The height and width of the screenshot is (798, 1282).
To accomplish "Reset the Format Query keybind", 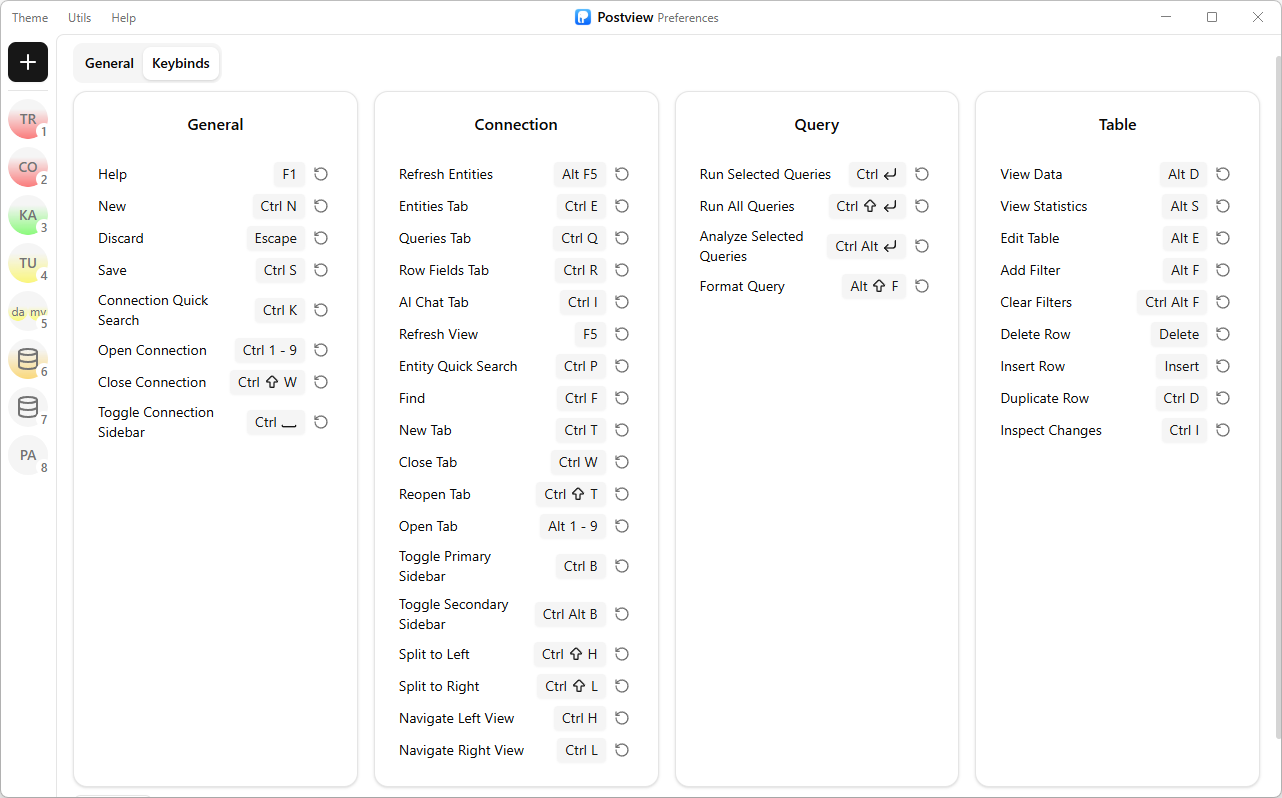I will pos(922,286).
